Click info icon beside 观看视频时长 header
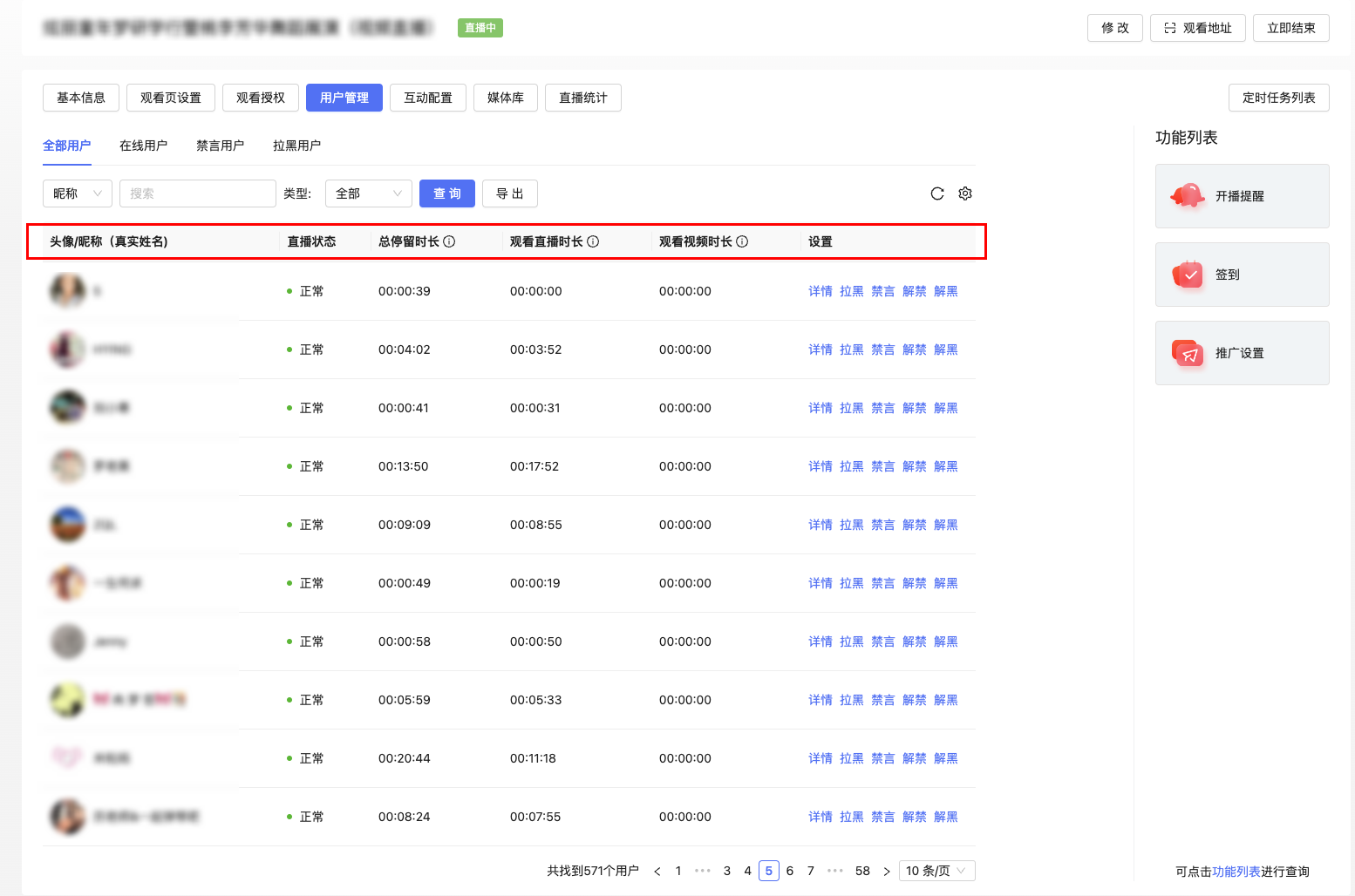Image resolution: width=1355 pixels, height=896 pixels. click(742, 241)
